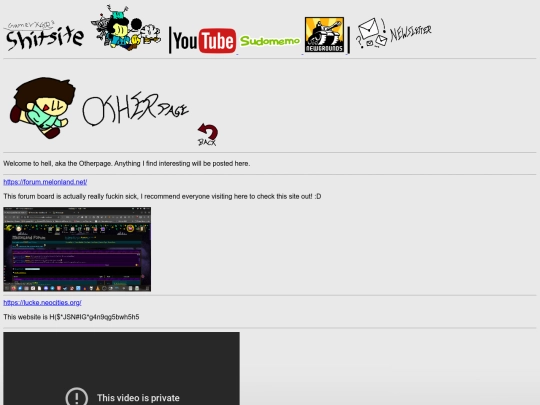Select the 'Welcome to hell, aka the Otherpage' text
540x405 pixels.
(57, 164)
